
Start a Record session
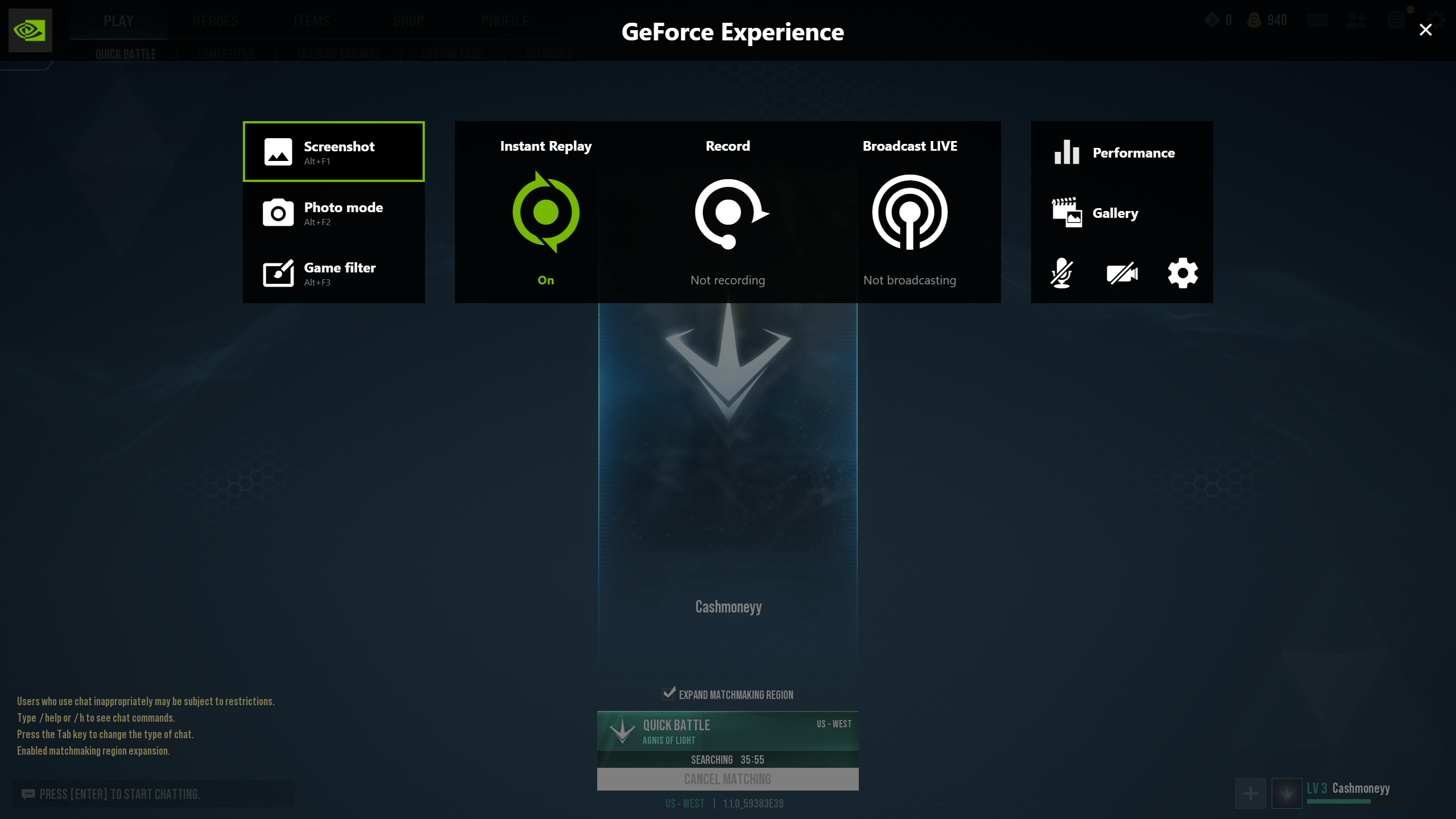tap(728, 213)
